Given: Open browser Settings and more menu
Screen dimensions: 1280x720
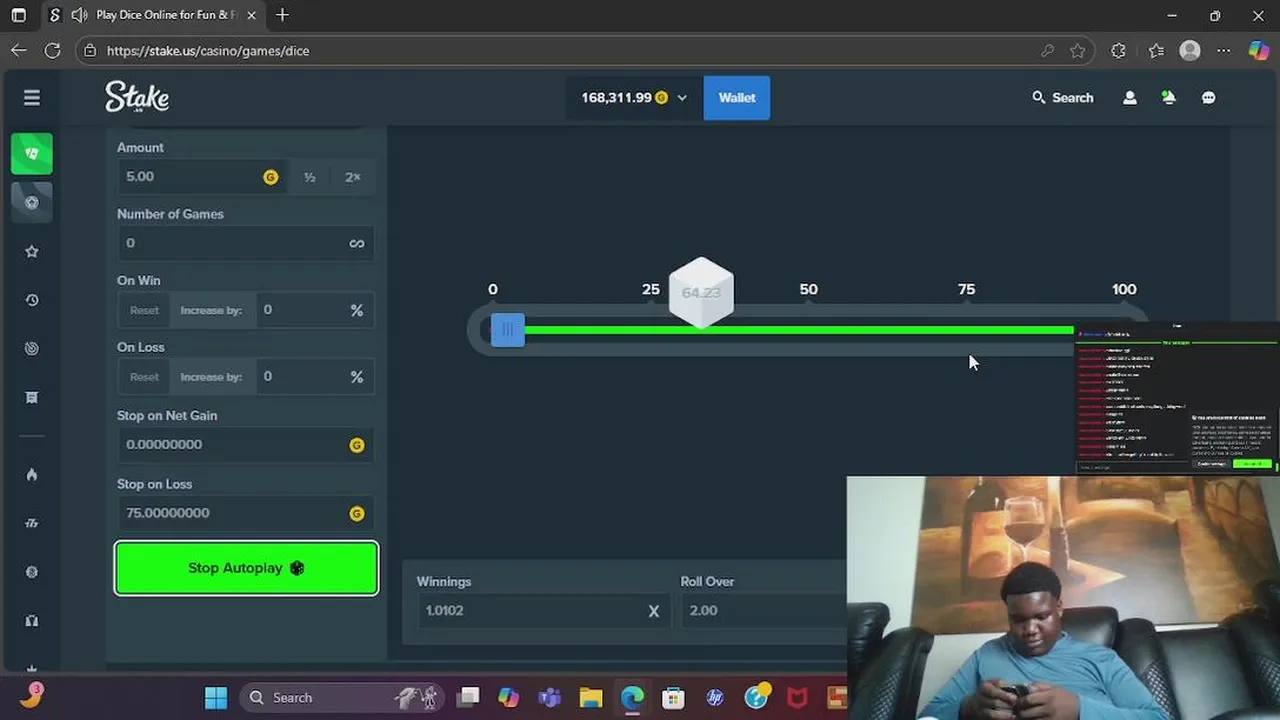Looking at the screenshot, I should [x=1224, y=50].
